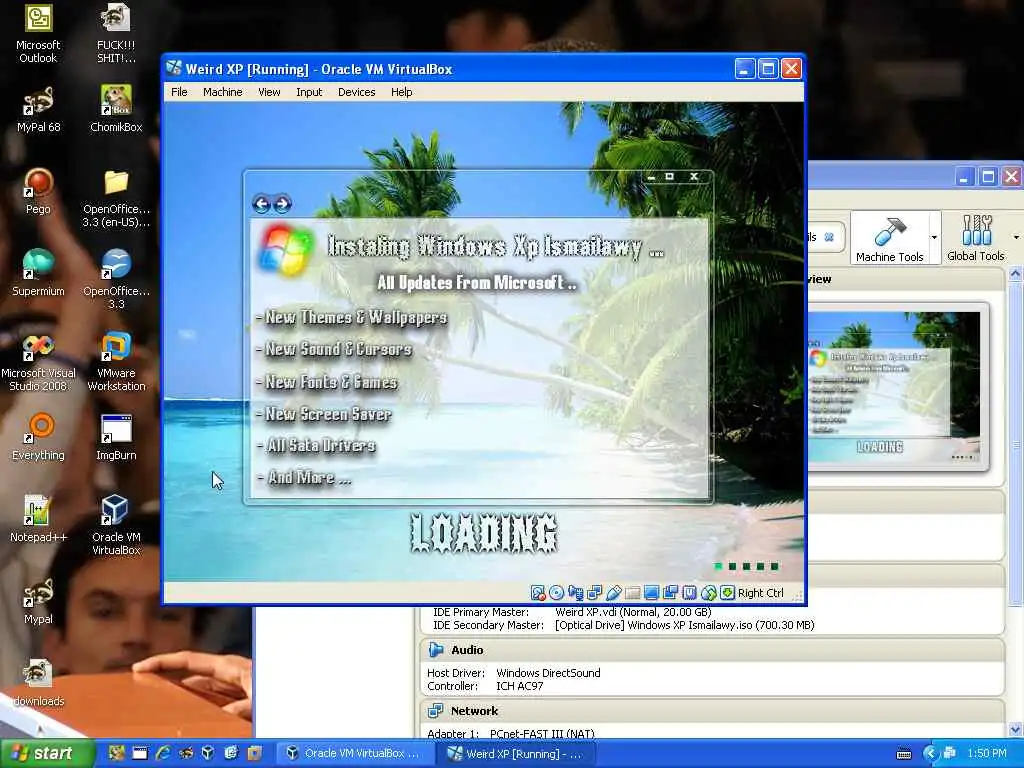Click the Internet Explorer quick launch icon

click(163, 753)
